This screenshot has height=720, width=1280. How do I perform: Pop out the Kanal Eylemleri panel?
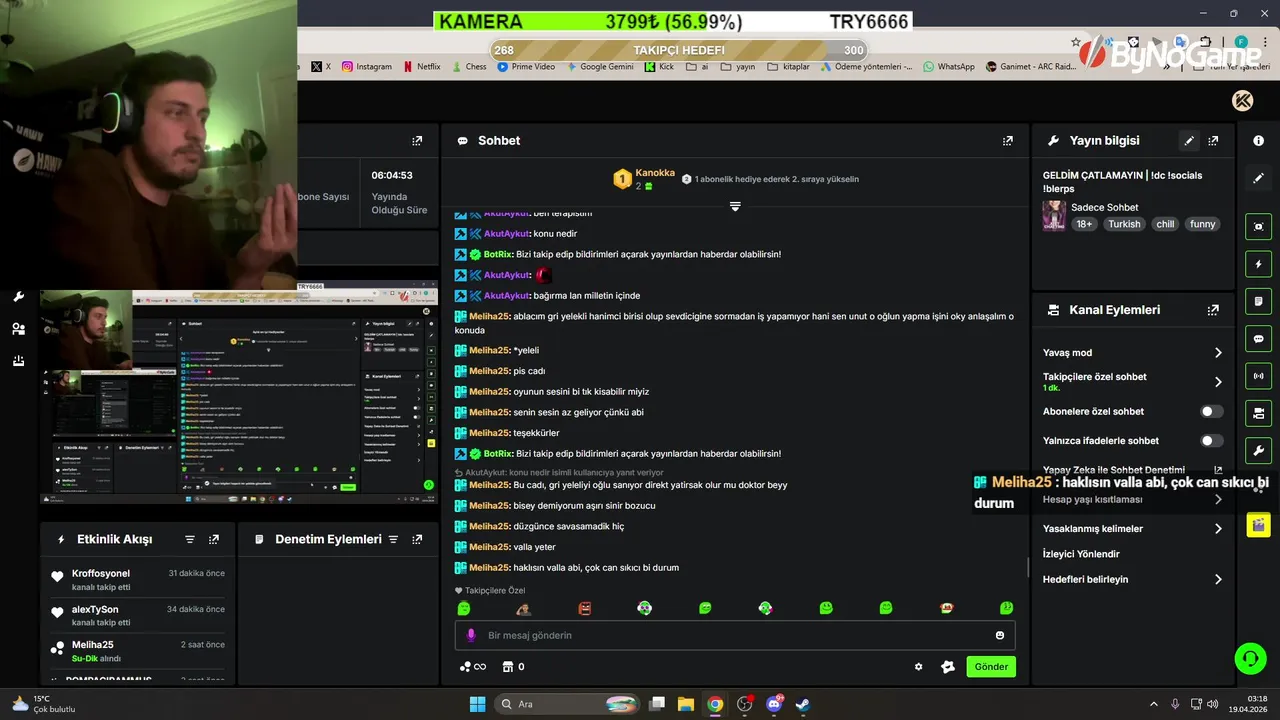click(1213, 310)
